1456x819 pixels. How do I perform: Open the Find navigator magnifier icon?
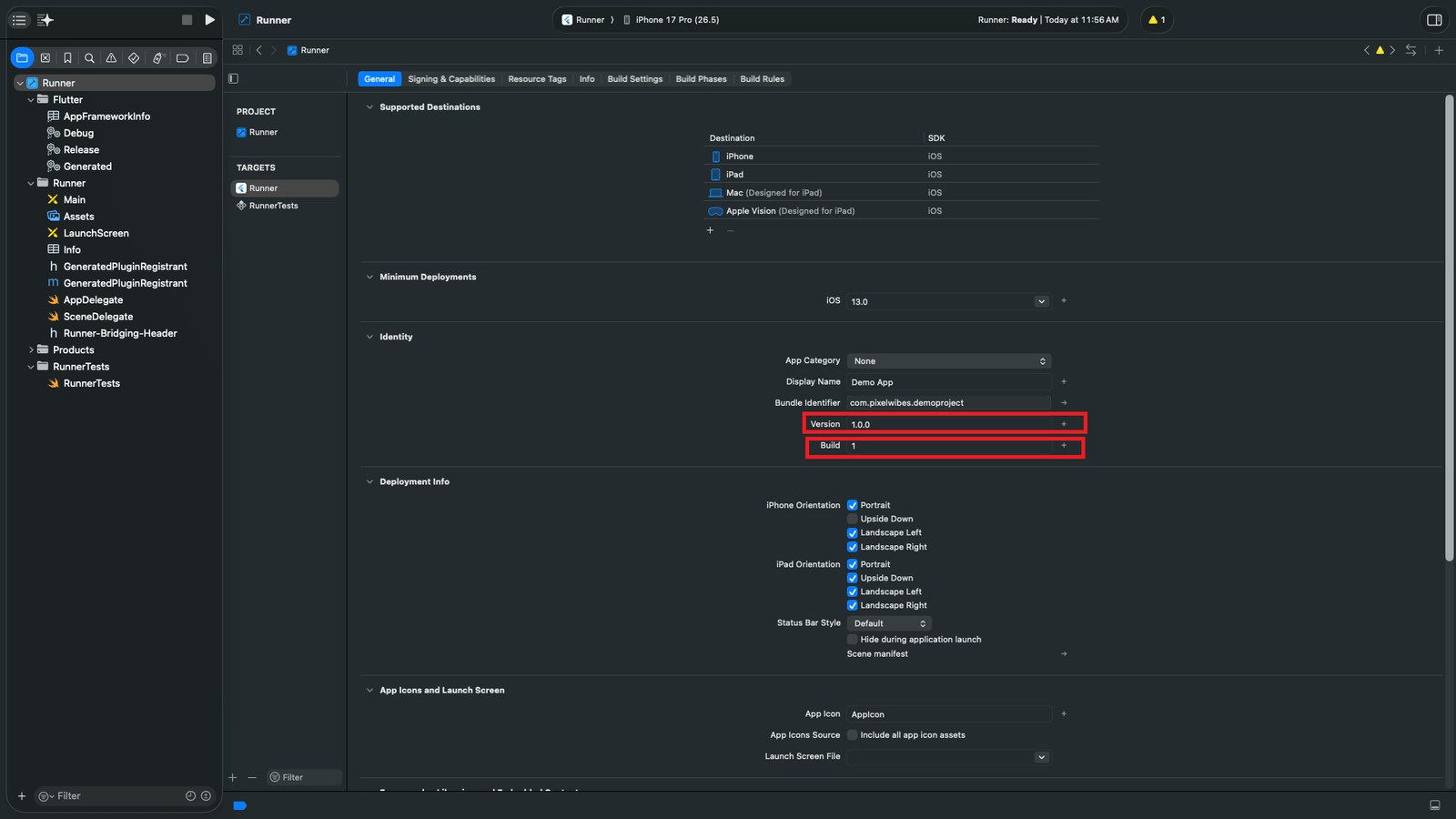[89, 57]
